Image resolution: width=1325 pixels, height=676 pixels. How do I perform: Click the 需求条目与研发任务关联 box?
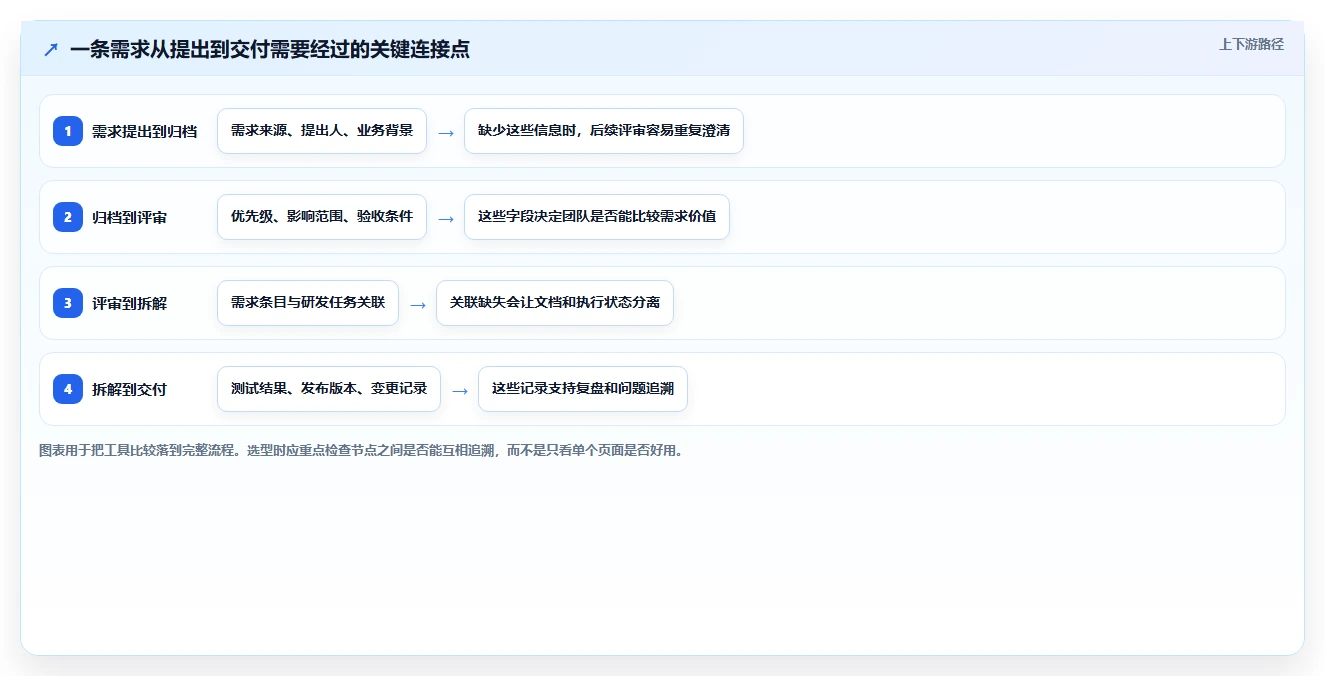pos(308,303)
